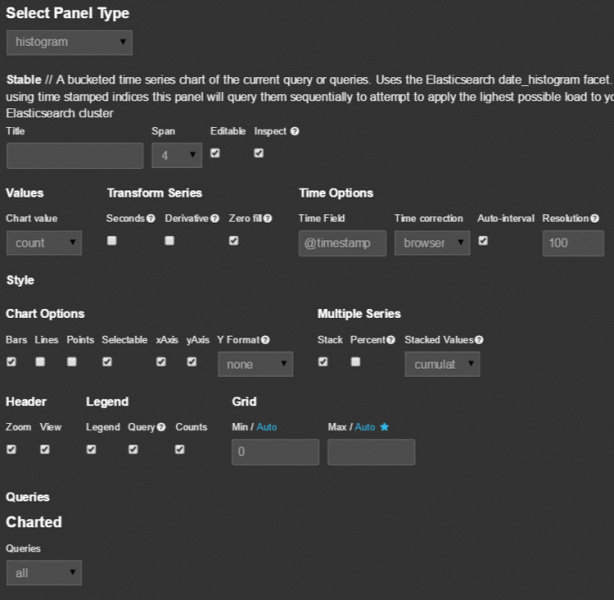Click help icon beside Derivative label
This screenshot has width=614, height=600.
pos(214,218)
